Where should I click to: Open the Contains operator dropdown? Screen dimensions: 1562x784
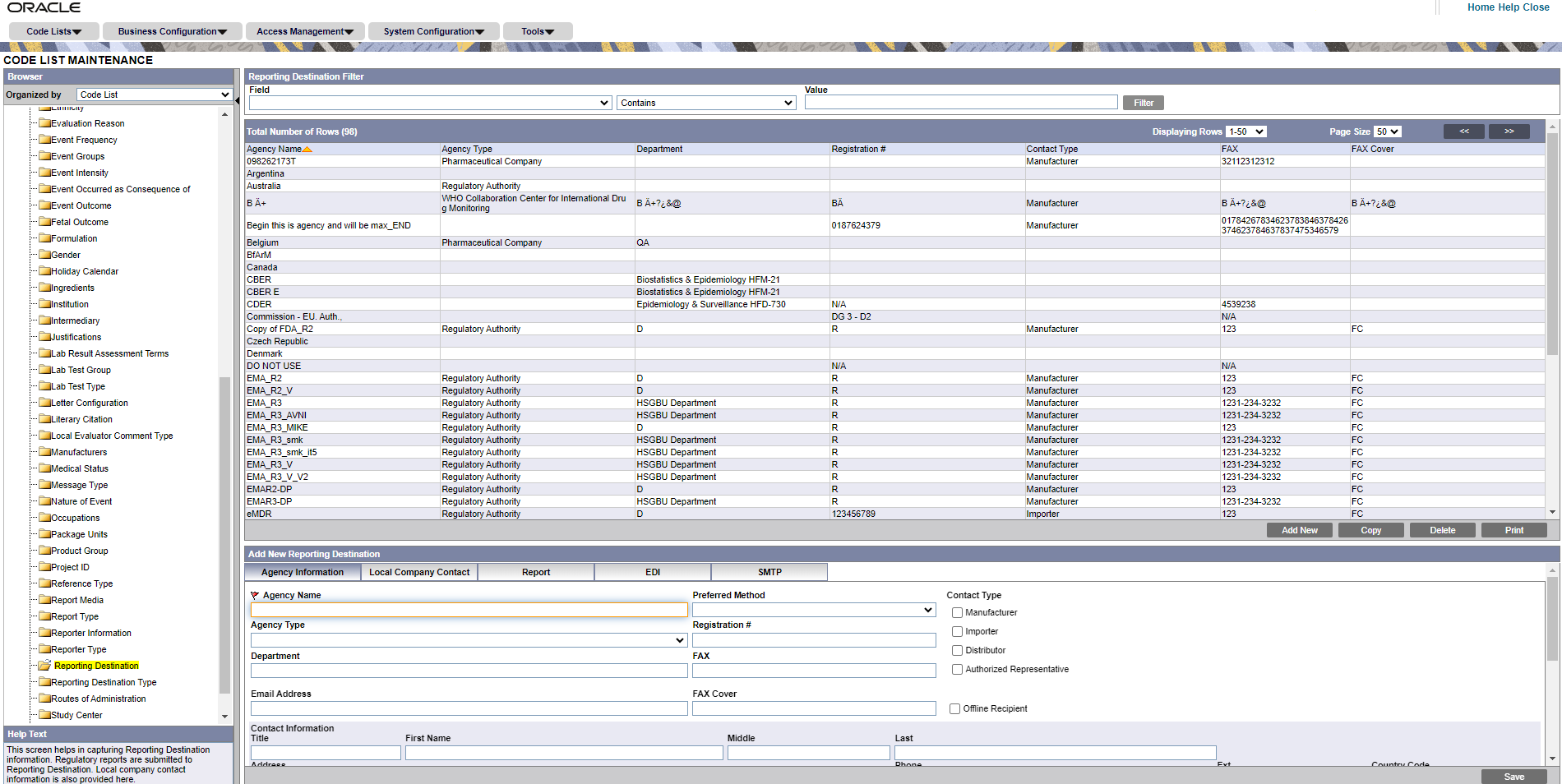(787, 103)
